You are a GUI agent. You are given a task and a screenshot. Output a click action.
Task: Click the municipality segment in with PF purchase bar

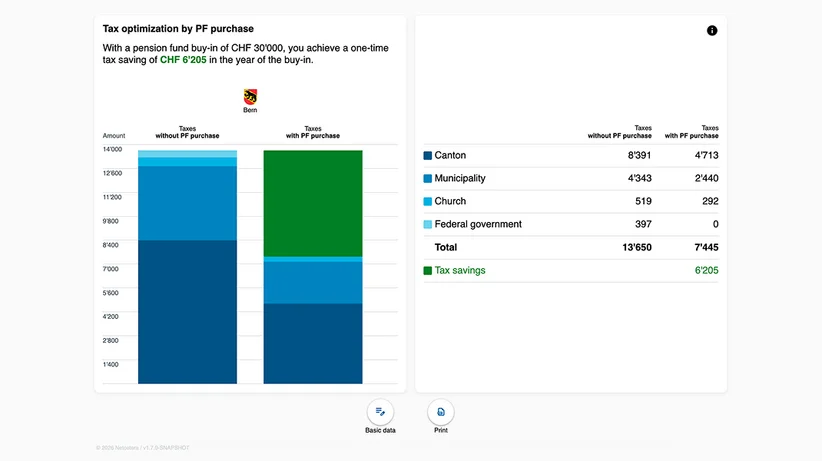[313, 283]
